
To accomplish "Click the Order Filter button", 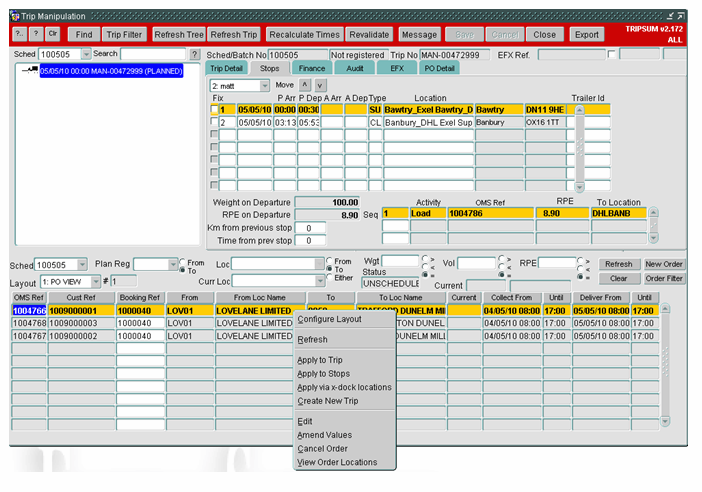I will [x=664, y=278].
